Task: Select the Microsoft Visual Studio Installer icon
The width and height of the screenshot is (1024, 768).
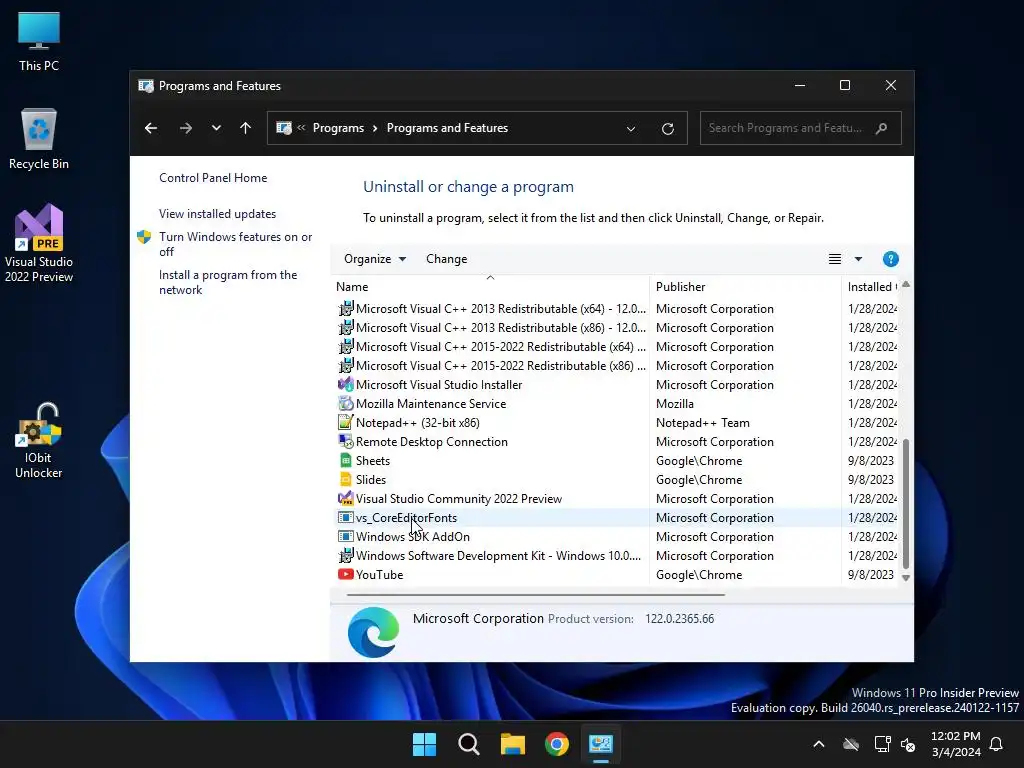Action: click(345, 385)
